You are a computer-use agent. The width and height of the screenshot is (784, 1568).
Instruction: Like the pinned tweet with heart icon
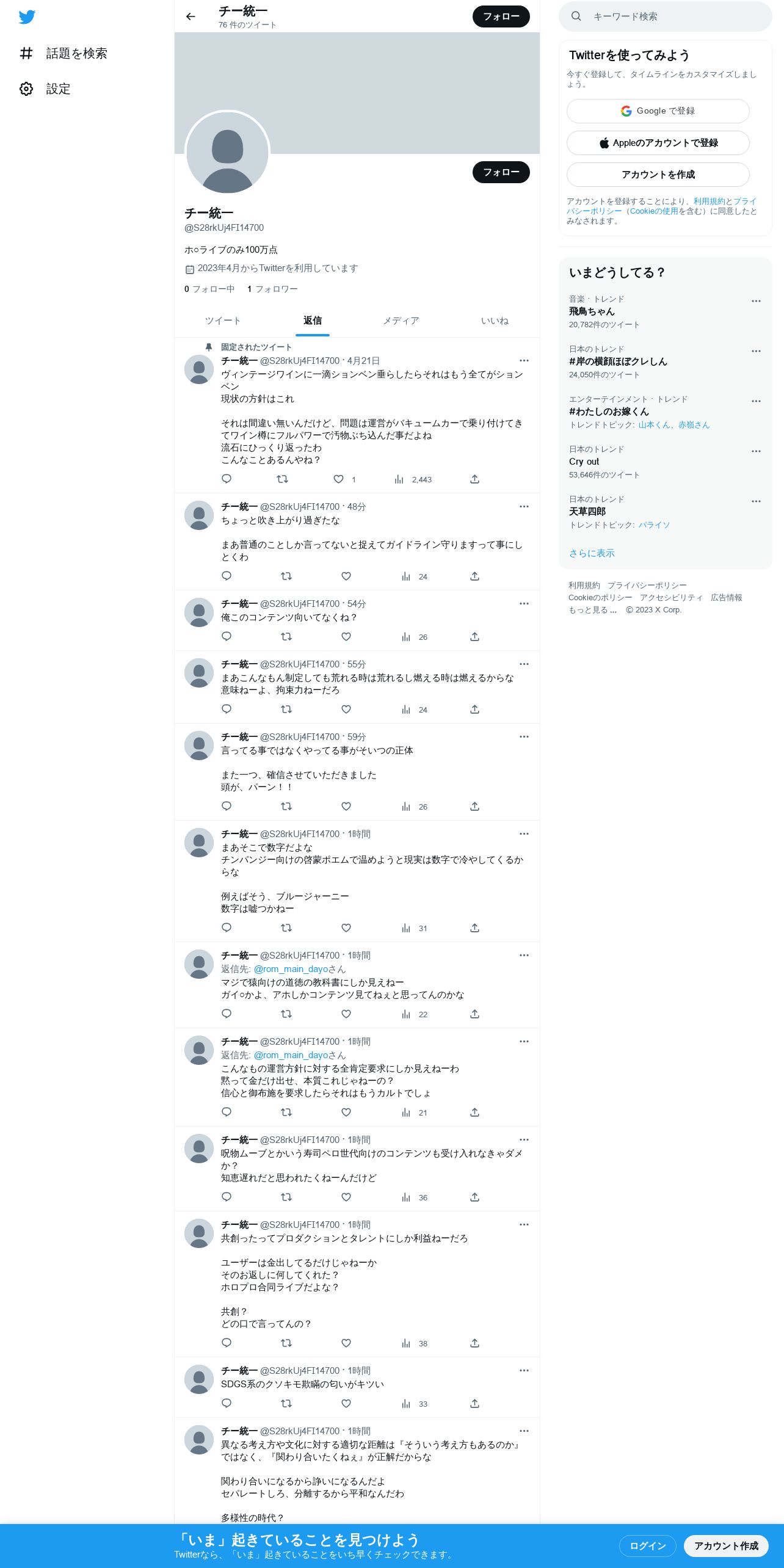point(338,479)
